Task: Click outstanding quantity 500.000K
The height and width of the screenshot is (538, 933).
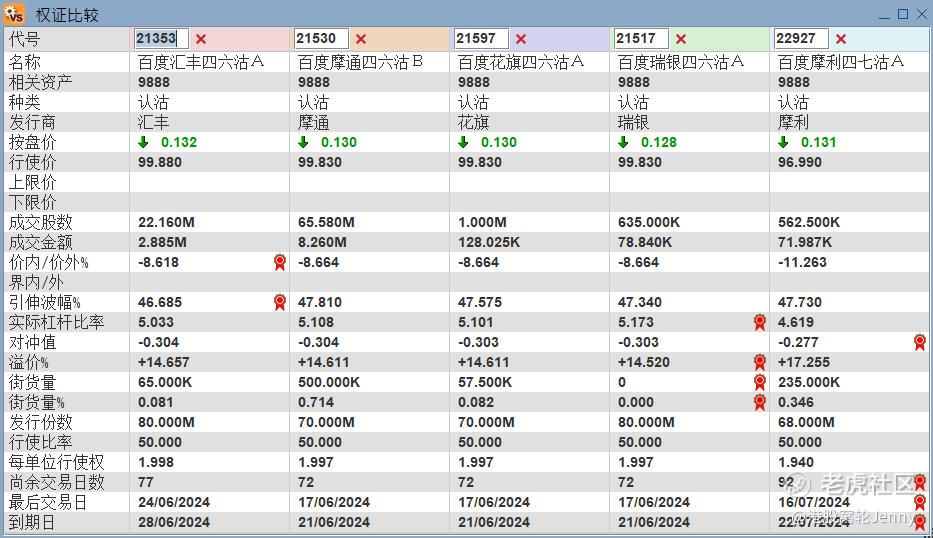Action: tap(328, 382)
